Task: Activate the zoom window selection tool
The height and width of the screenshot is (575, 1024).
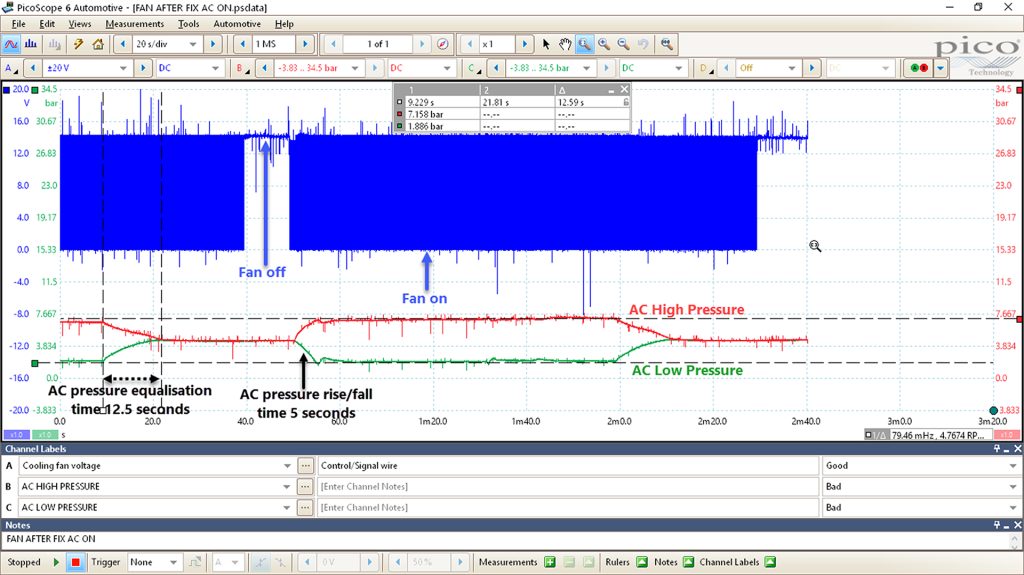Action: point(584,44)
